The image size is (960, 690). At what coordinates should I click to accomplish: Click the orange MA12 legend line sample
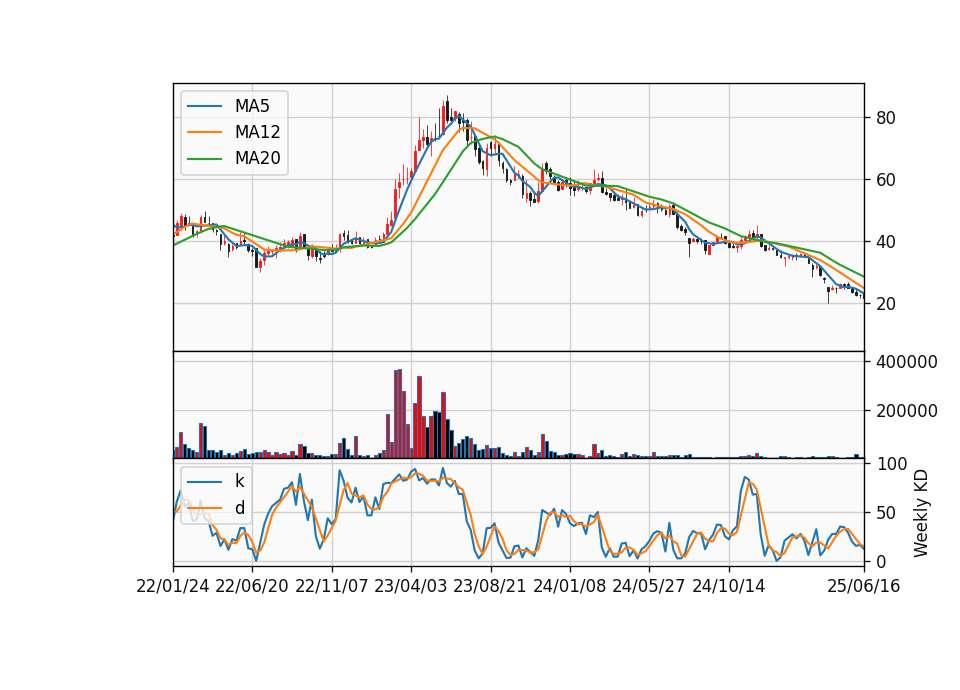point(204,132)
